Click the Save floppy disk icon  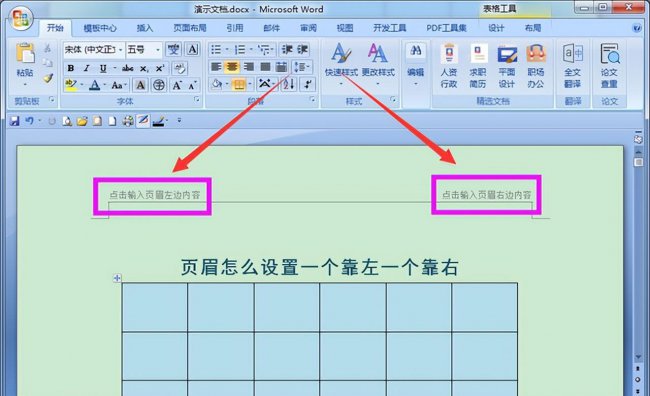15,121
